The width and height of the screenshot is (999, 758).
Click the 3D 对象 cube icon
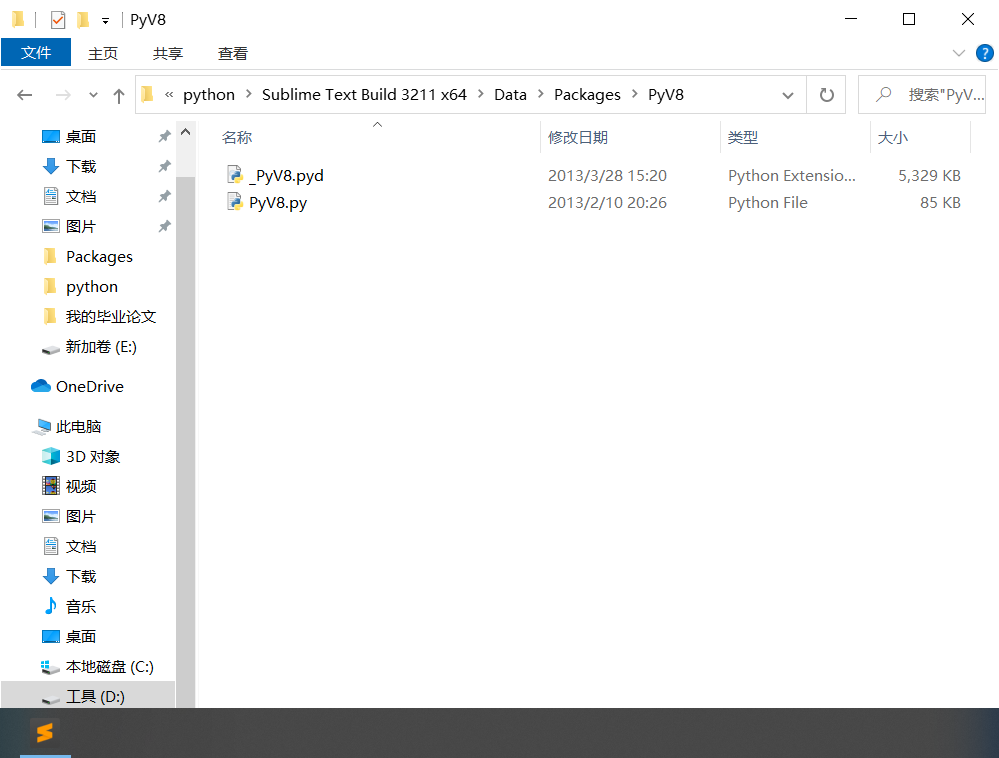click(x=50, y=456)
